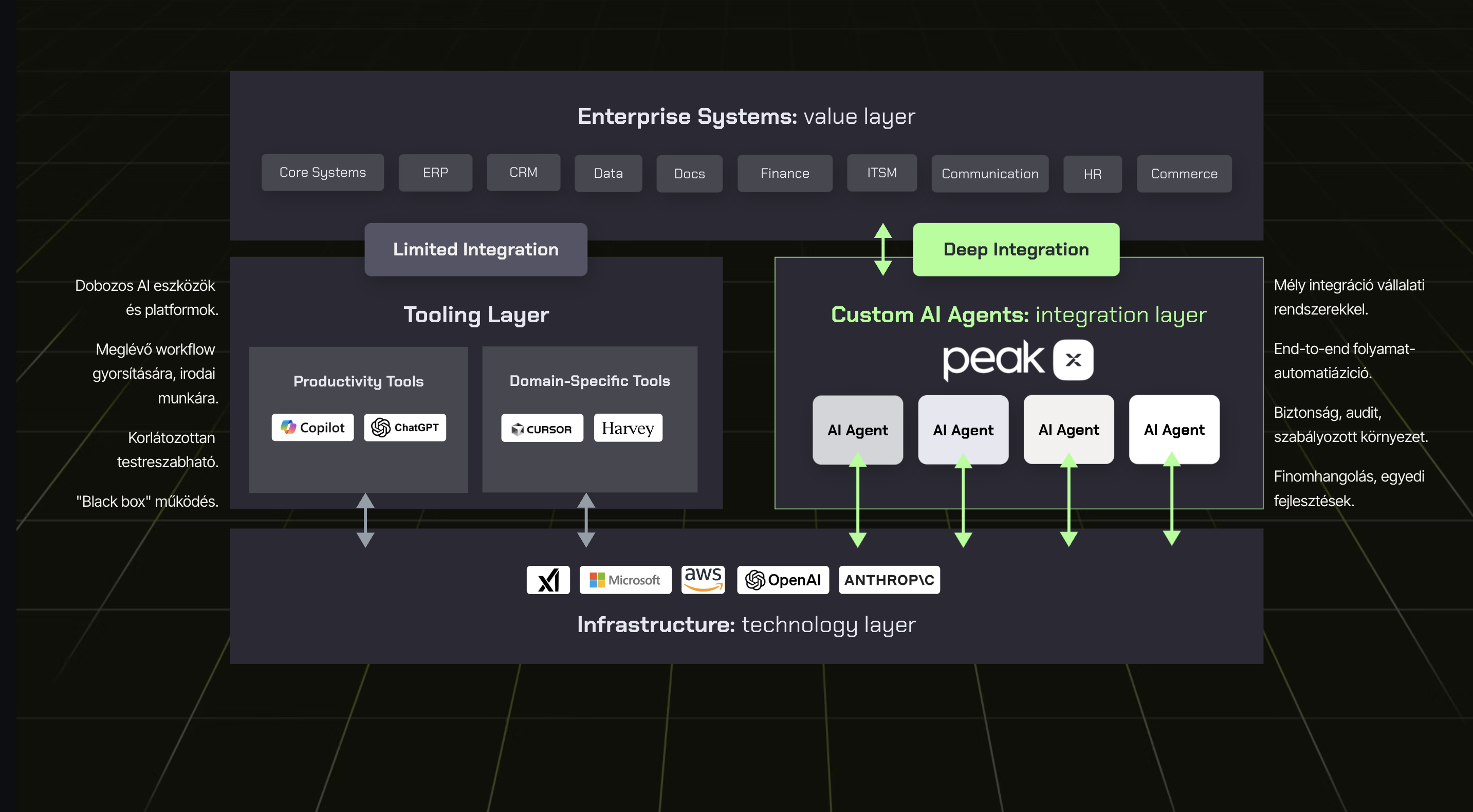The width and height of the screenshot is (1473, 812).
Task: Click the Microsoft logo badge
Action: [x=625, y=580]
